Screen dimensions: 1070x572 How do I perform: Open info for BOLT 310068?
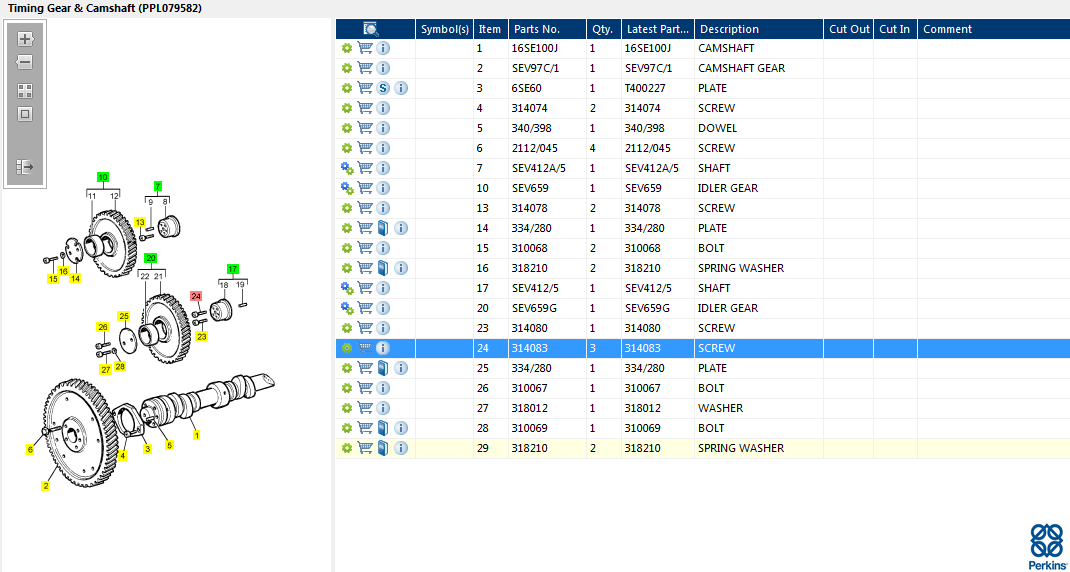(383, 248)
